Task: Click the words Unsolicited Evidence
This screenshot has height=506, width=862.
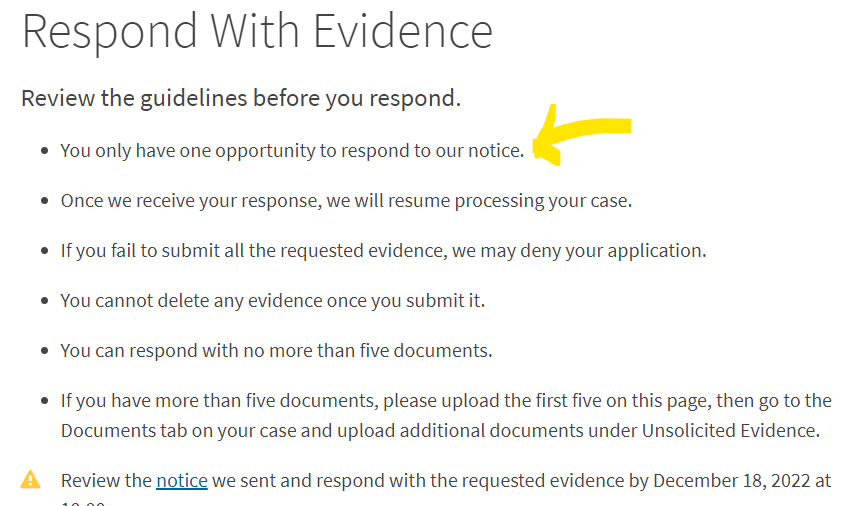Action: pyautogui.click(x=730, y=430)
